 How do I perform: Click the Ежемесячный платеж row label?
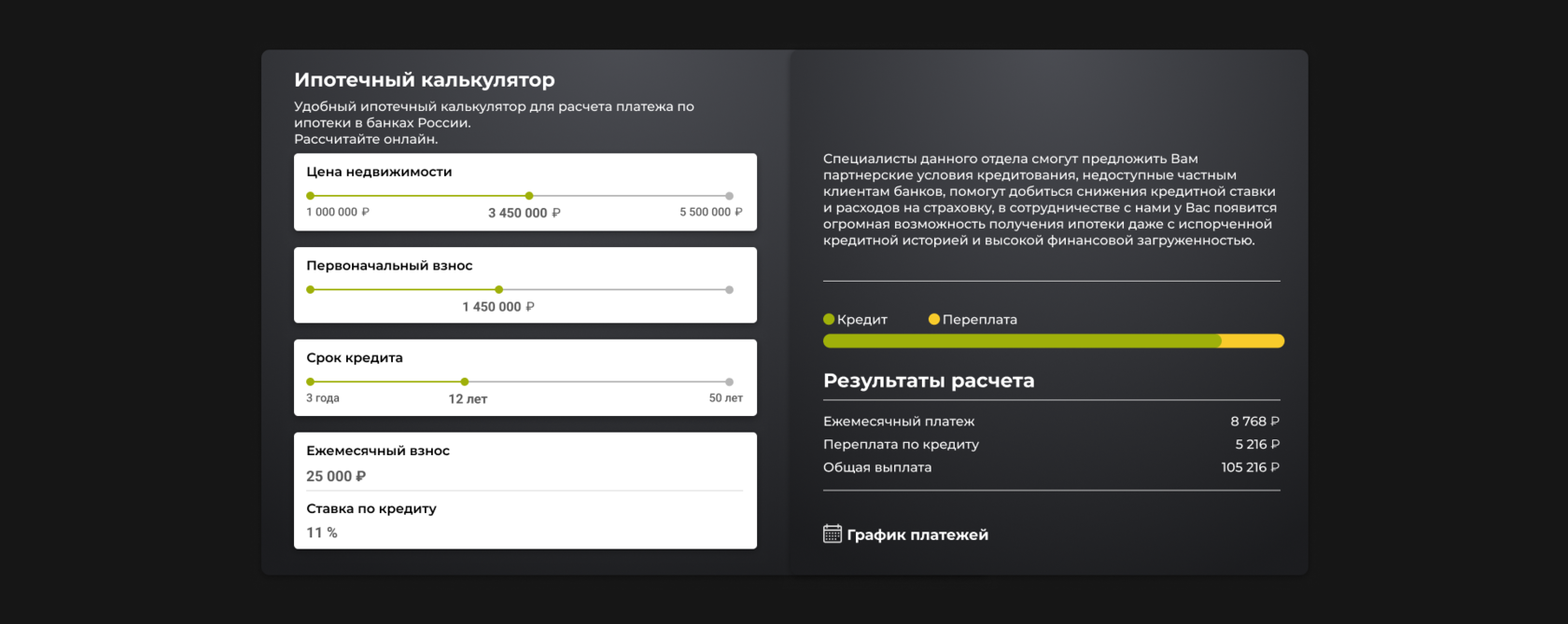899,422
